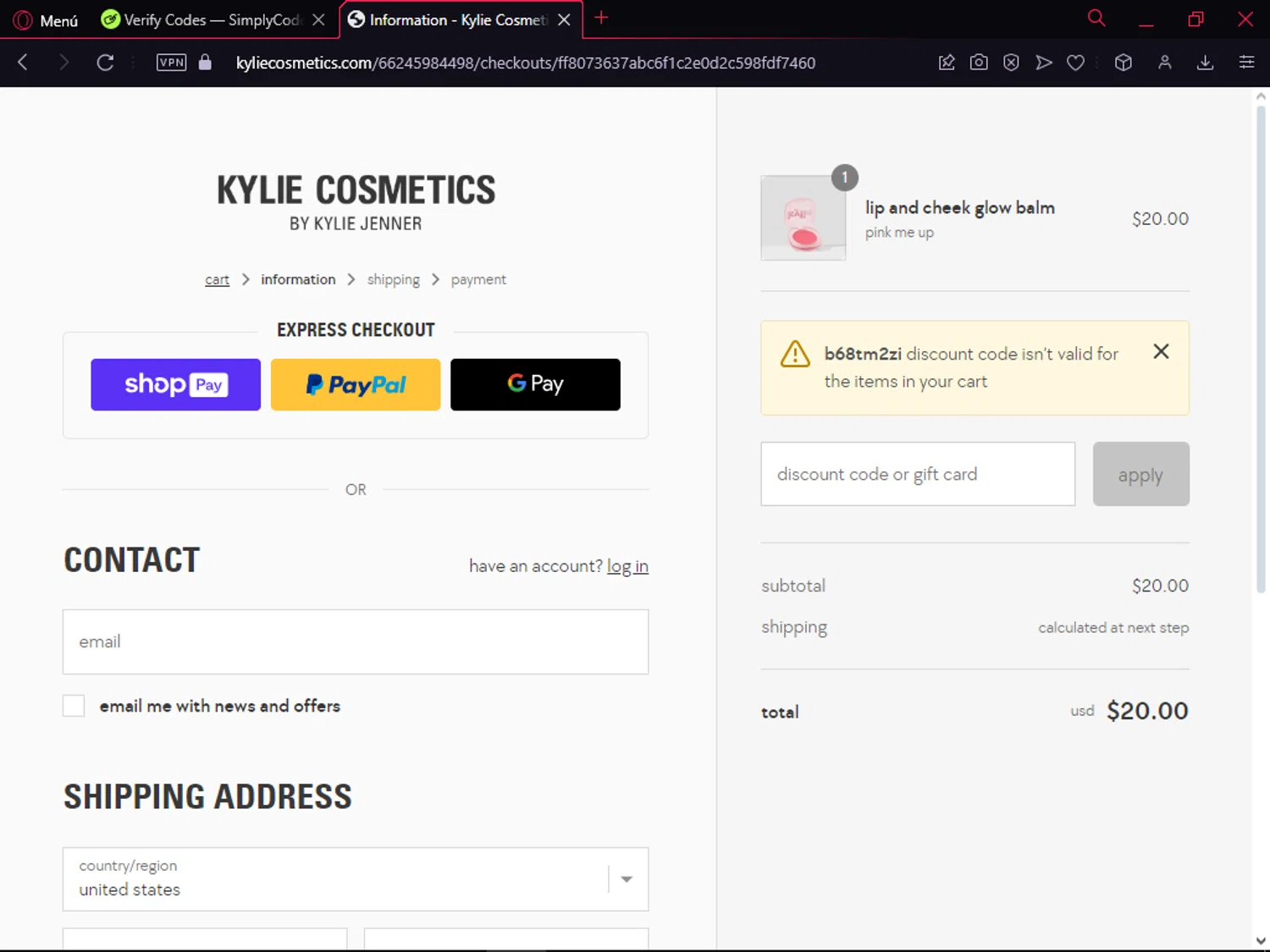Screen dimensions: 1270x952
Task: Restore down the Opera browser window
Action: coord(1195,19)
